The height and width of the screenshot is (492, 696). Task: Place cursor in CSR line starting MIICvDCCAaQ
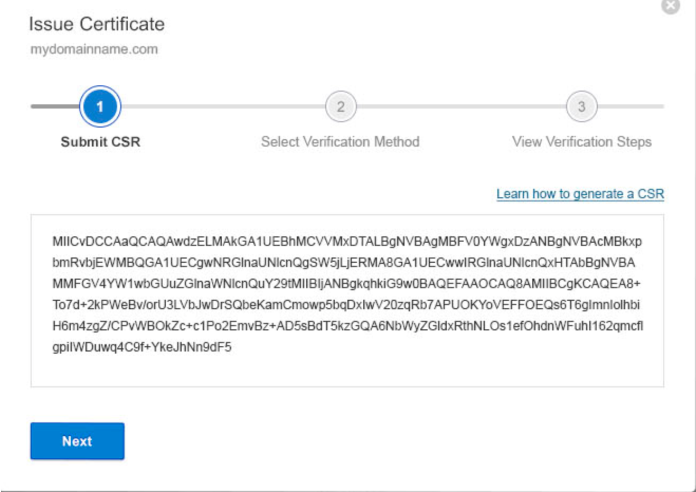(347, 242)
